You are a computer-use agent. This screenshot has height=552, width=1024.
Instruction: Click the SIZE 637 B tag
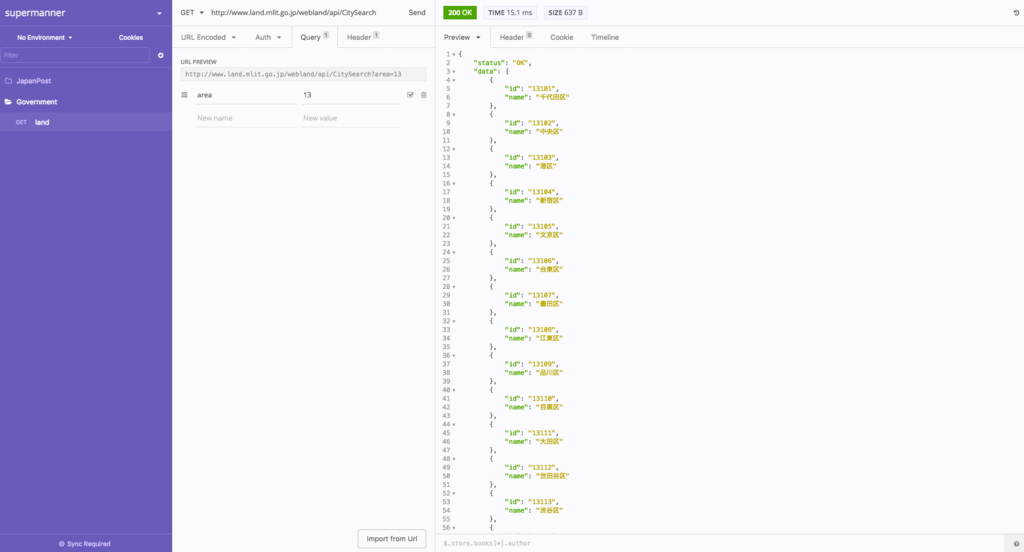[566, 12]
